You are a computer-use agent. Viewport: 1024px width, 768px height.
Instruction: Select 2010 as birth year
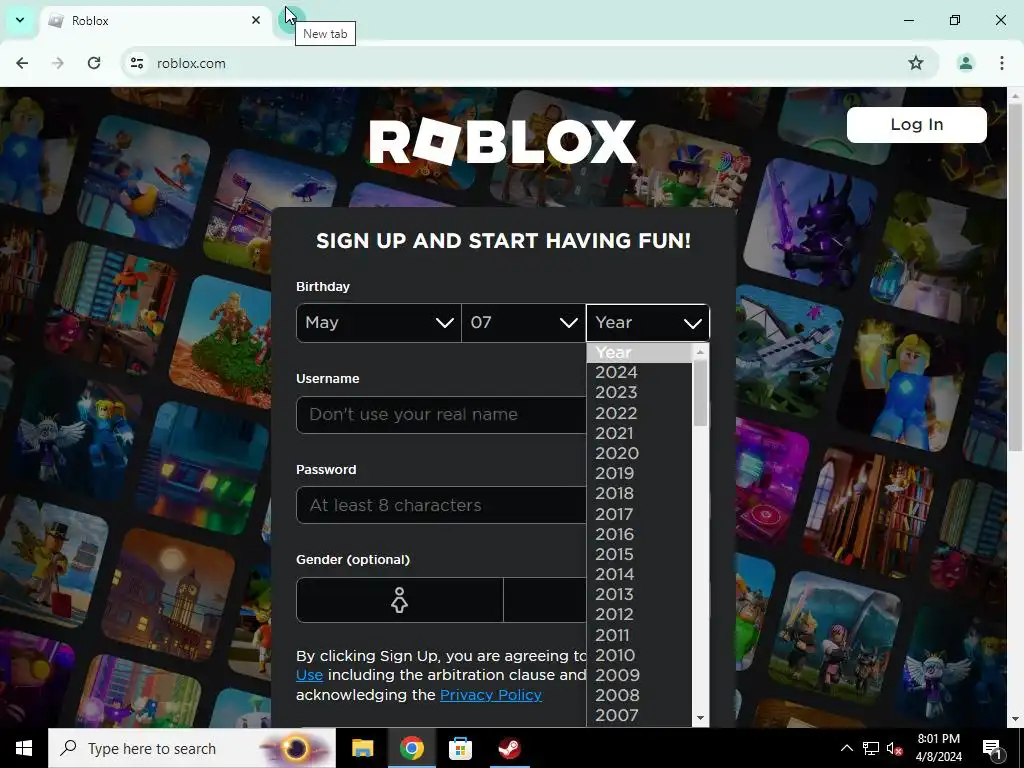tap(639, 656)
